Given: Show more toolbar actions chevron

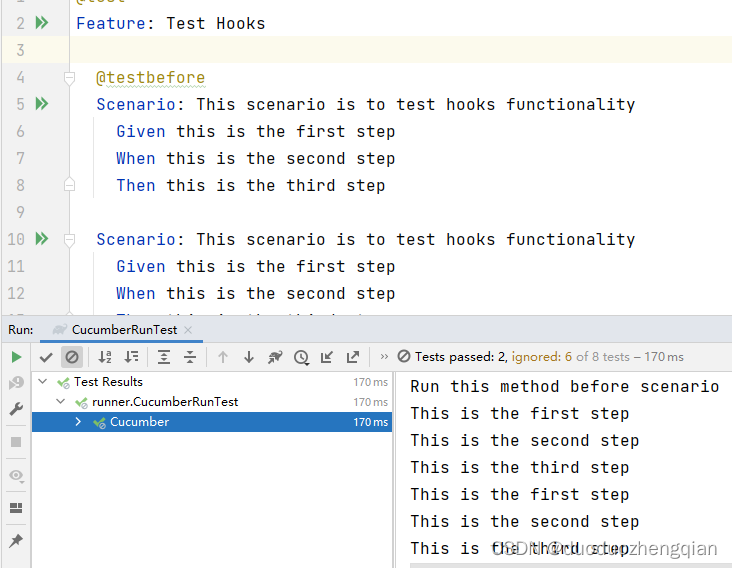Looking at the screenshot, I should coord(384,357).
